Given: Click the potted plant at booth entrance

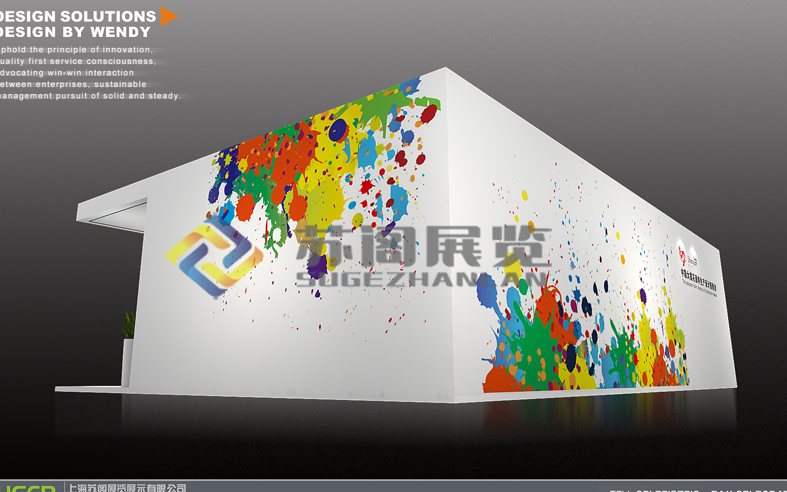Looking at the screenshot, I should pos(128,325).
